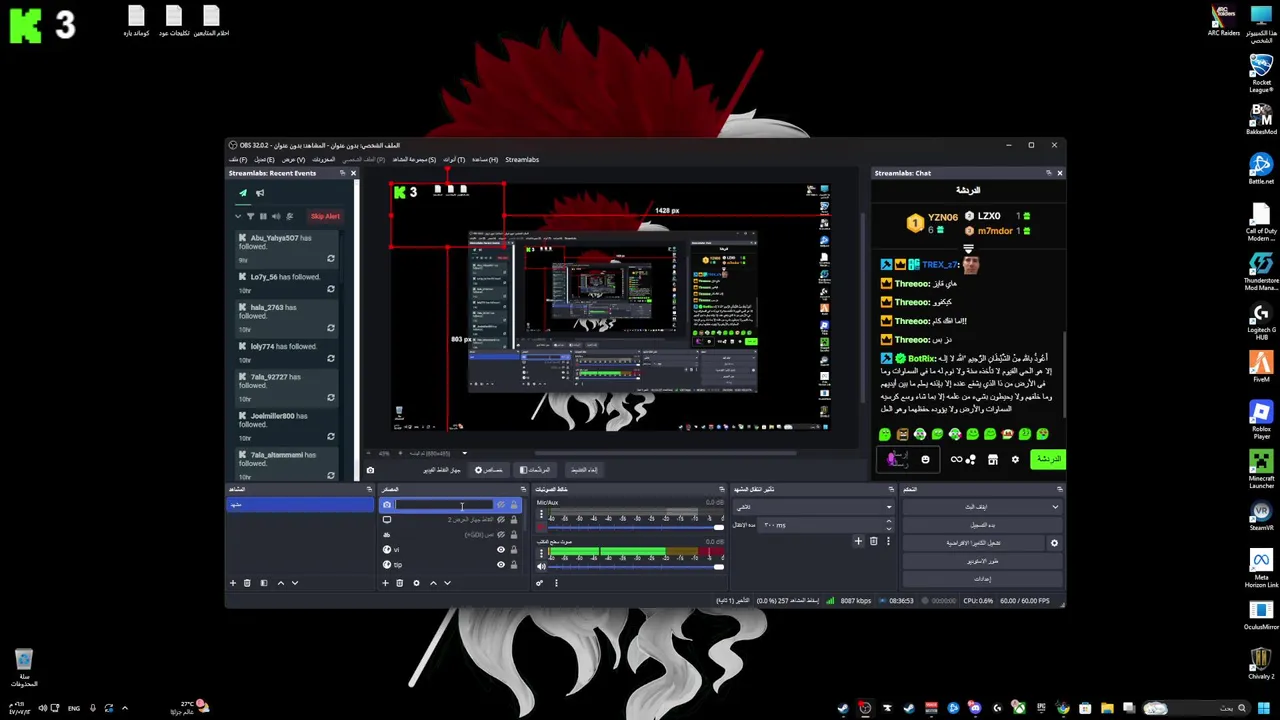Viewport: 1280px width, 720px height.
Task: Delete selected source with trash icon
Action: click(399, 583)
